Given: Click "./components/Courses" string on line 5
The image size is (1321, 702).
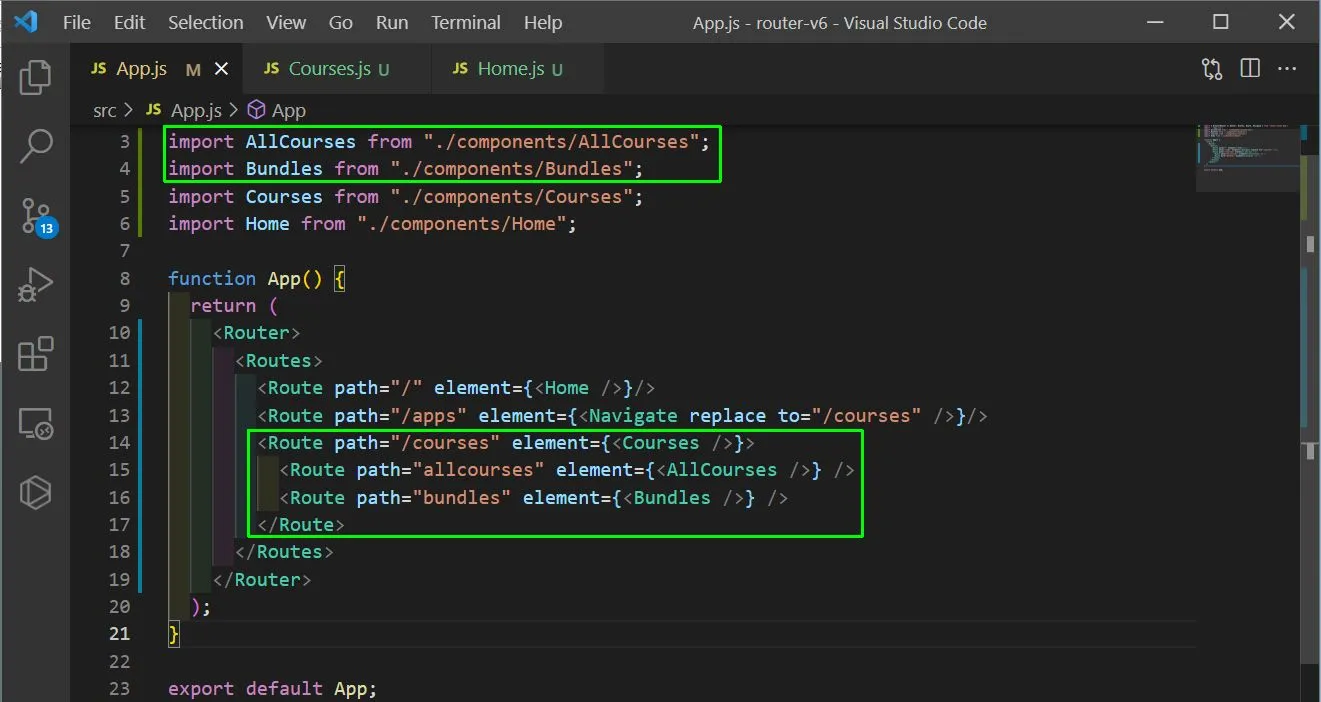Looking at the screenshot, I should [512, 197].
